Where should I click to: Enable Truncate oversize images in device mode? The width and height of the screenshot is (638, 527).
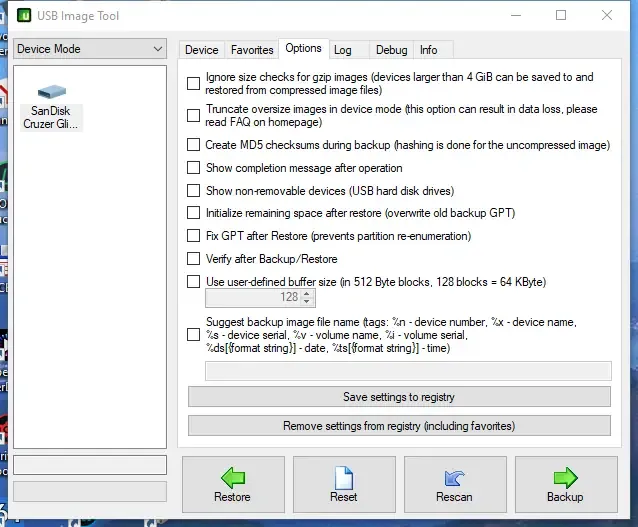193,116
